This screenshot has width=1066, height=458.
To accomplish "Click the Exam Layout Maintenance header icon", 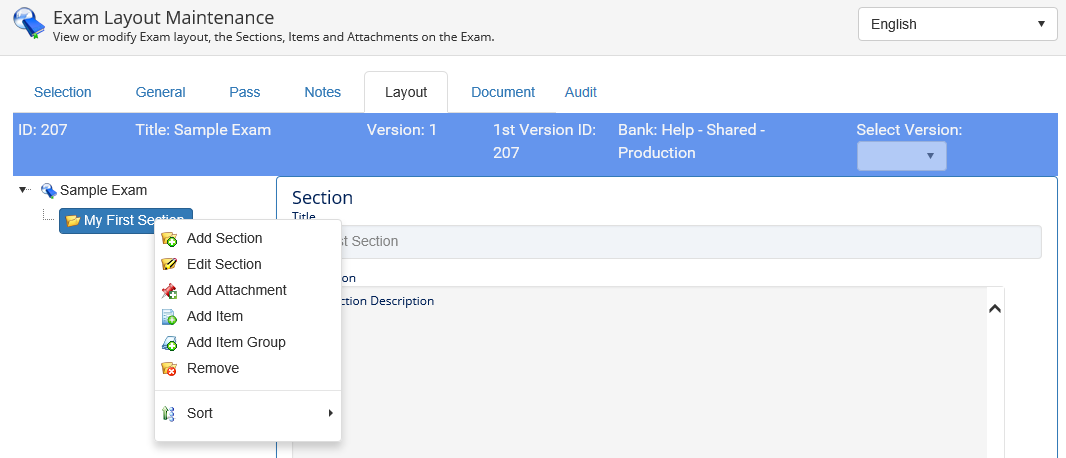I will [x=29, y=24].
